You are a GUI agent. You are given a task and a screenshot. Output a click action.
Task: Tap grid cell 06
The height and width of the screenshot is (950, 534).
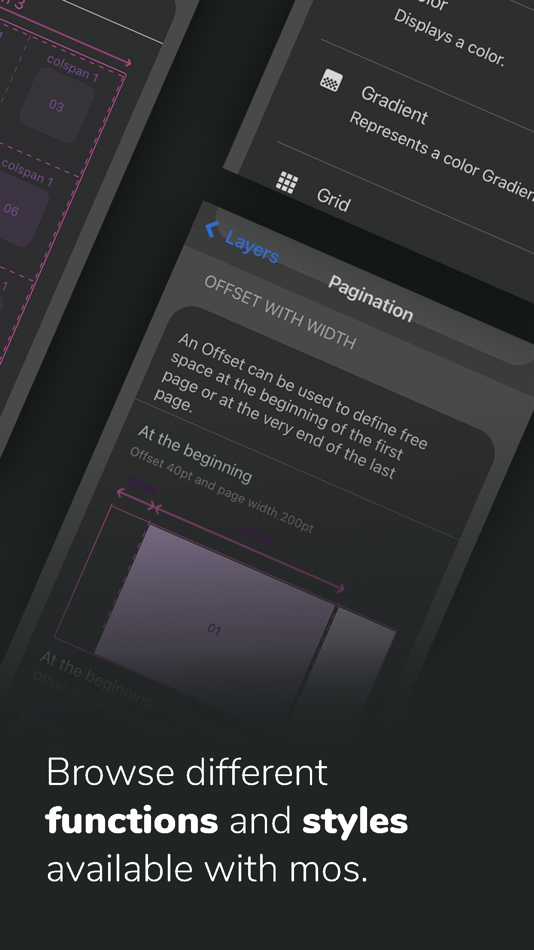tap(13, 209)
